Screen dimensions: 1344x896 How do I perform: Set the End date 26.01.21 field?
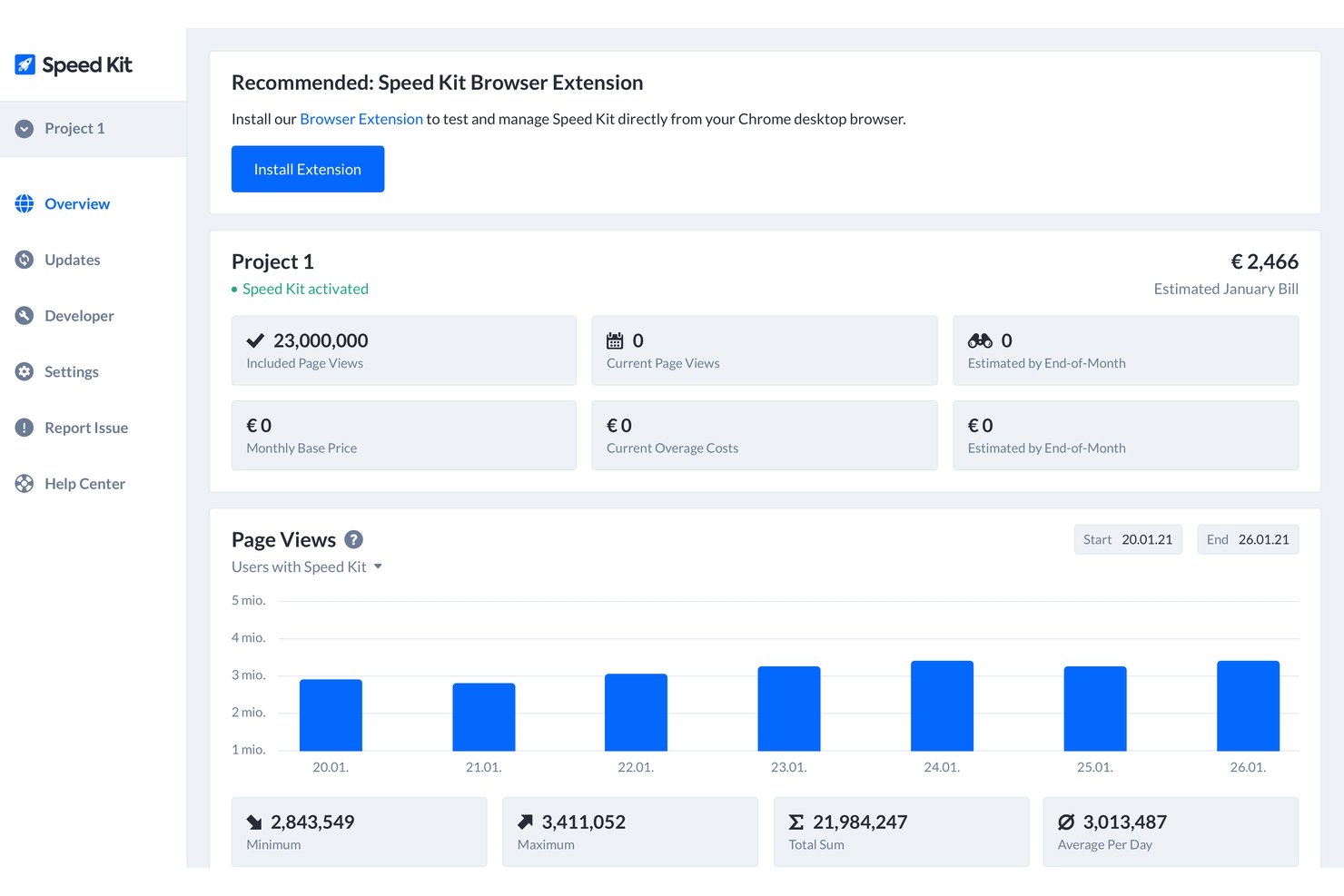click(x=1248, y=539)
